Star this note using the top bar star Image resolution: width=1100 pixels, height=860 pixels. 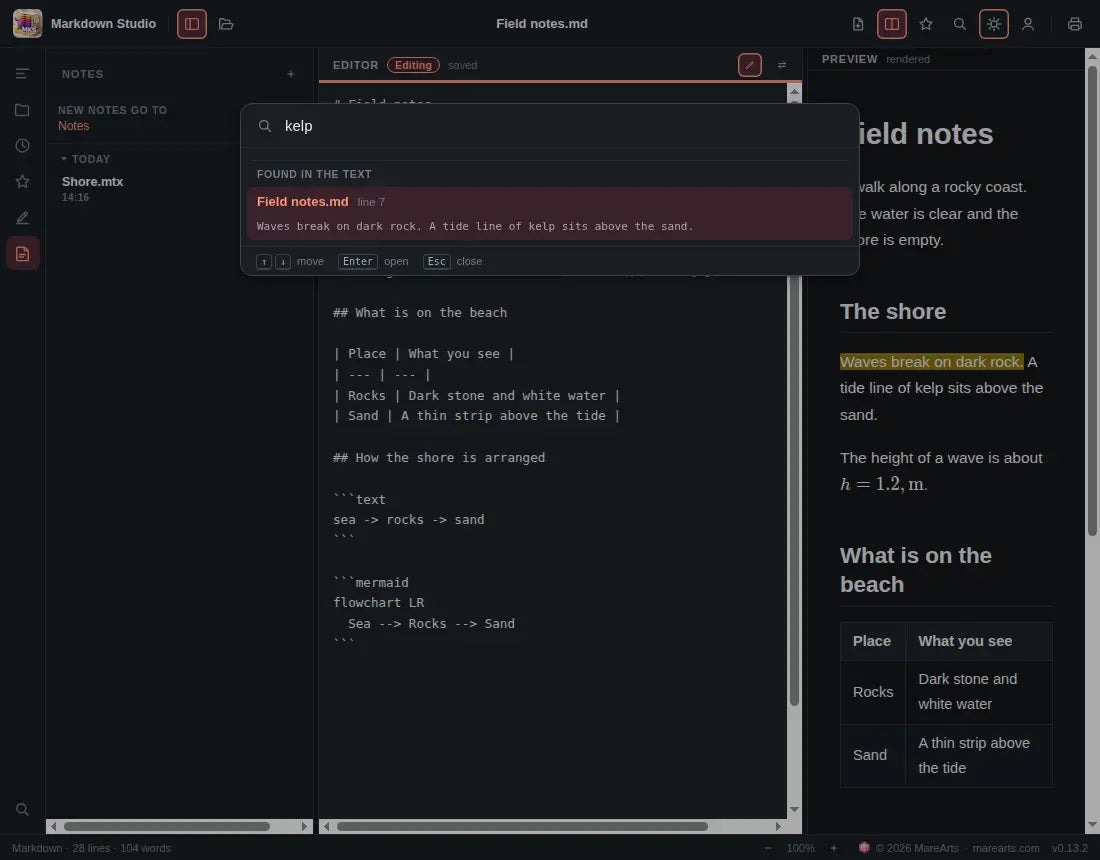[926, 24]
